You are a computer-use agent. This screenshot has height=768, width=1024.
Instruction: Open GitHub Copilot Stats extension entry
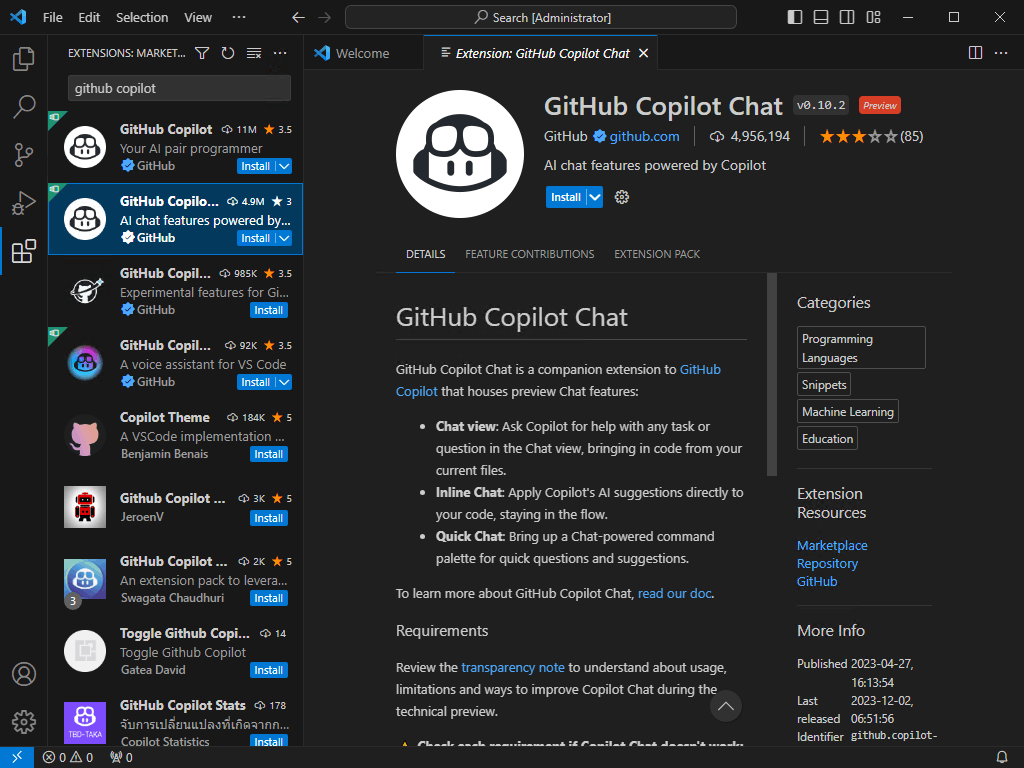(175, 721)
